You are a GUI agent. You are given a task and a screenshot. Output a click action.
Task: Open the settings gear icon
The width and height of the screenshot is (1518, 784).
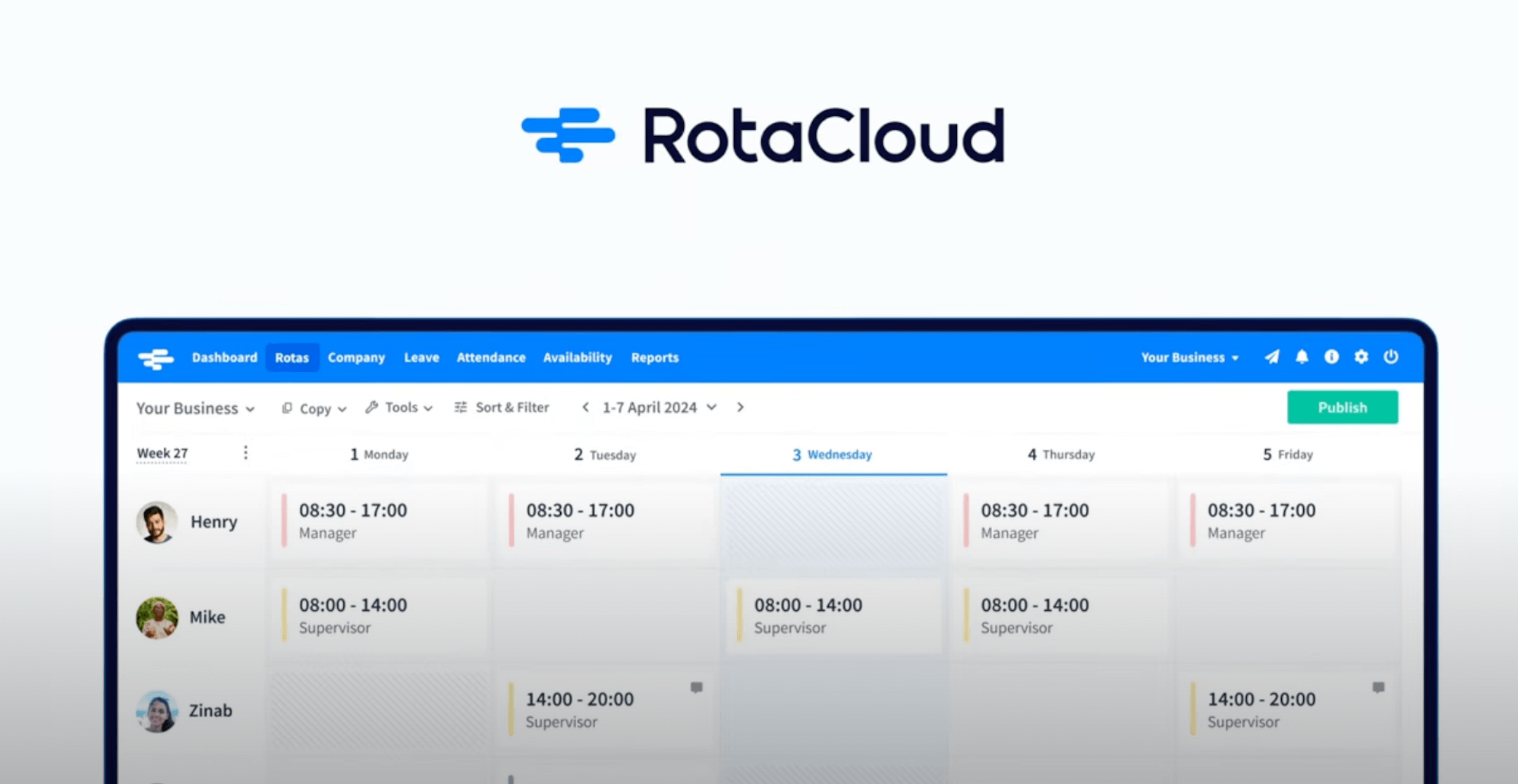1361,357
